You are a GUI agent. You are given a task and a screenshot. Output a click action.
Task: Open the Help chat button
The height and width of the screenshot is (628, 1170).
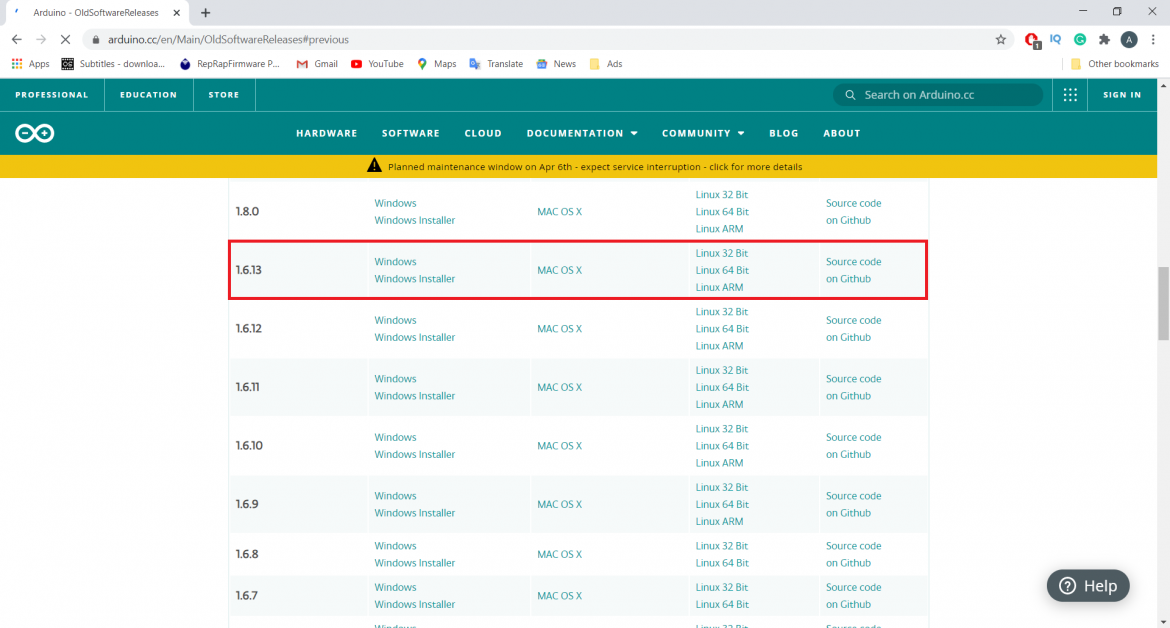(x=1088, y=586)
